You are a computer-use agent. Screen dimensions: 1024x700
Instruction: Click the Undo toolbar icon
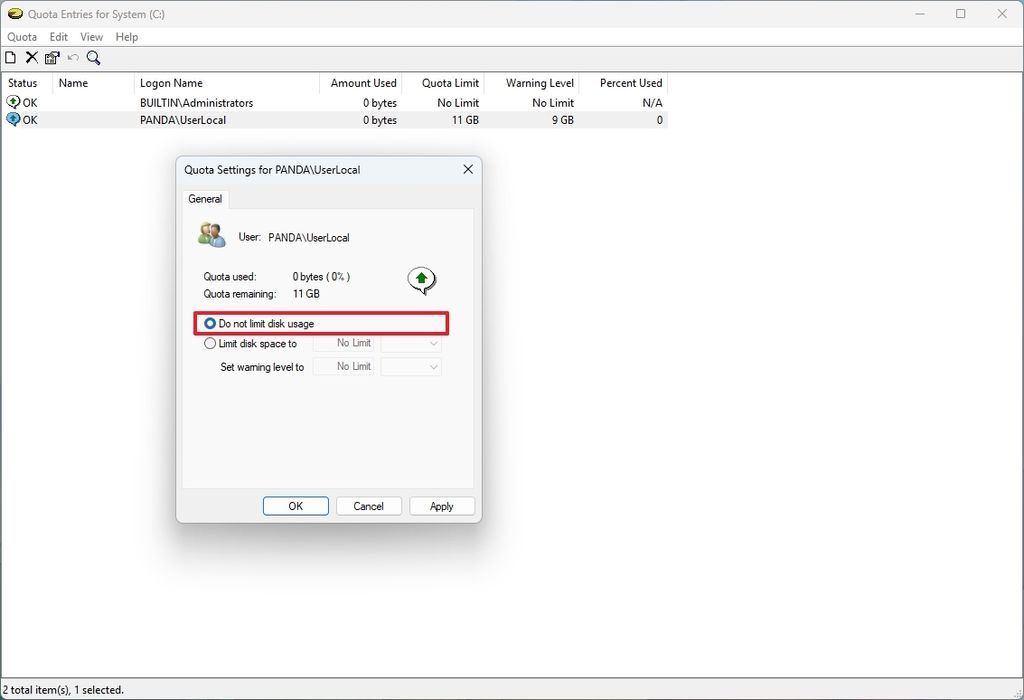pyautogui.click(x=71, y=57)
